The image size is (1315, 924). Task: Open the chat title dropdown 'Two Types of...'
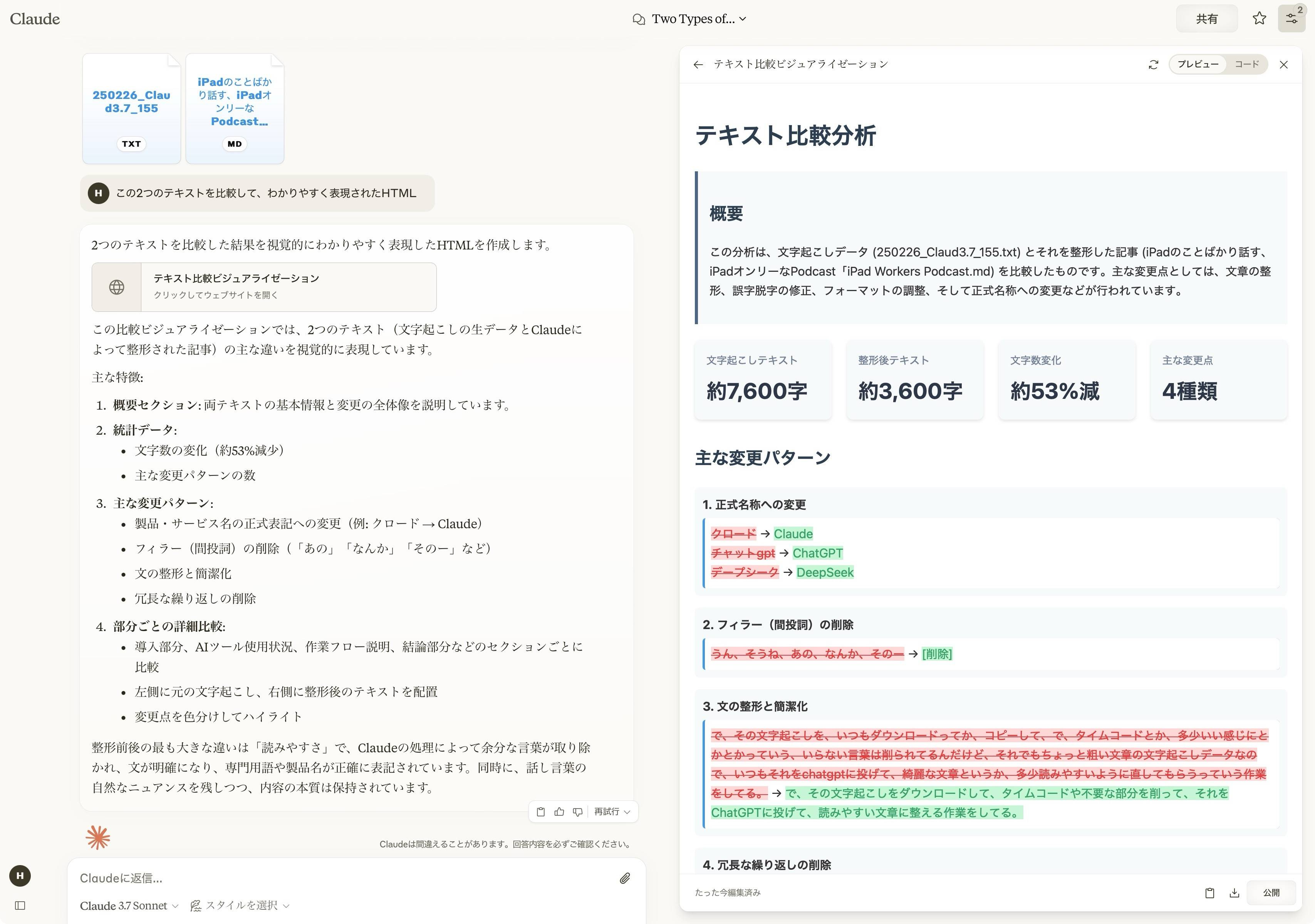coord(689,19)
